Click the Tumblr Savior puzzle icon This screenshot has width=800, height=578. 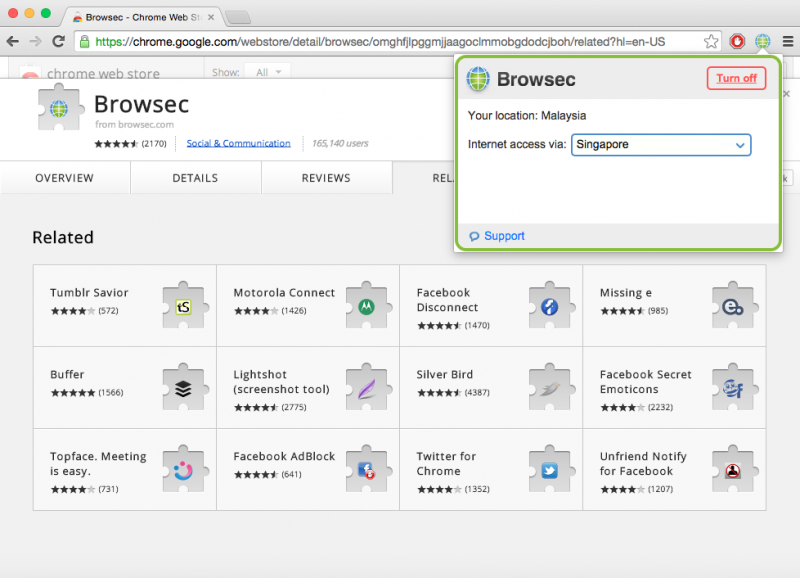click(x=185, y=305)
